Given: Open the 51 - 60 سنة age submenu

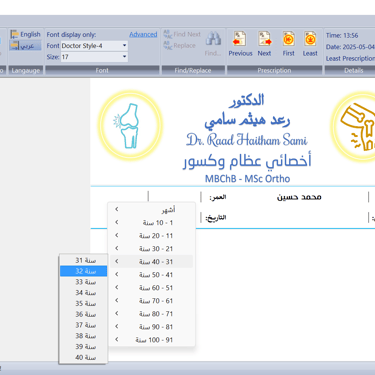Looking at the screenshot, I should pyautogui.click(x=151, y=288).
